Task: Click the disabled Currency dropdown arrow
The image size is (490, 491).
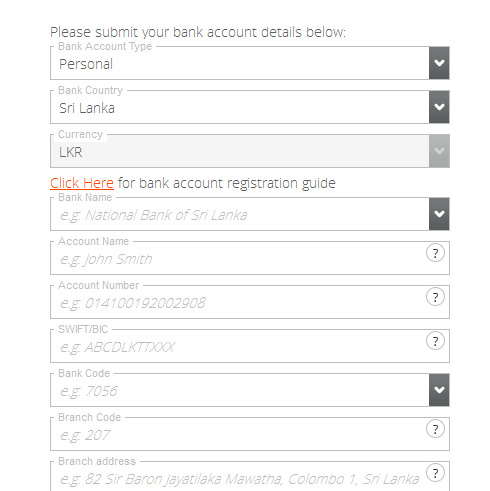Action: tap(439, 151)
